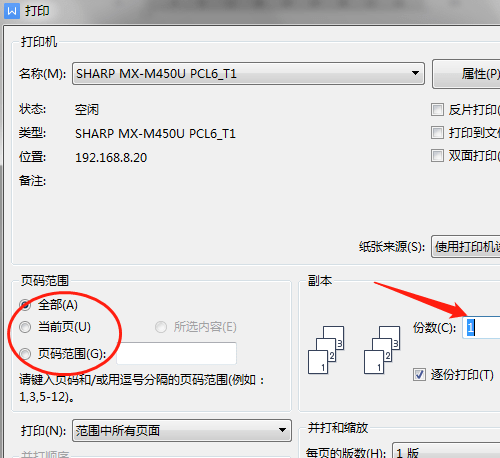Click the dropdown arrow beside SHARP MX-M450U
The height and width of the screenshot is (458, 500).
[x=415, y=73]
